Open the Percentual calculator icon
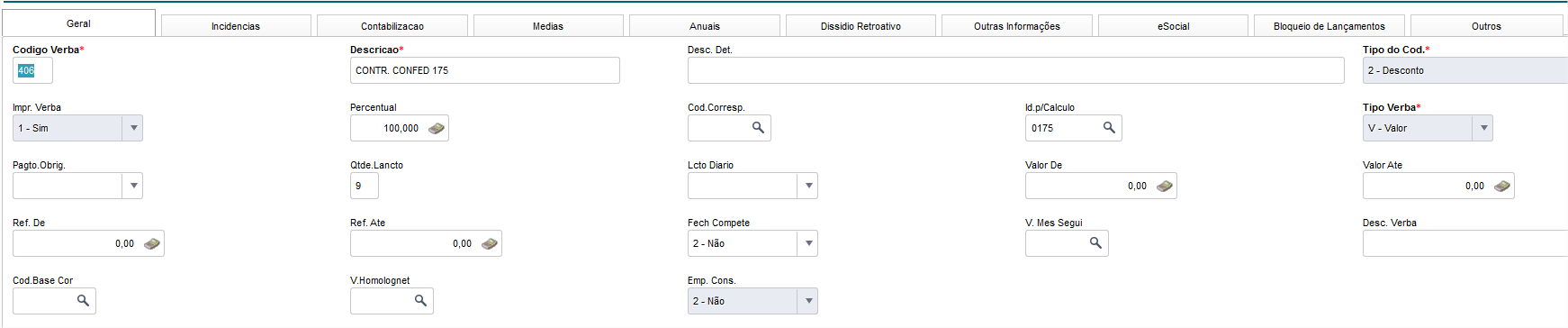This screenshot has width=1568, height=328. (x=436, y=128)
